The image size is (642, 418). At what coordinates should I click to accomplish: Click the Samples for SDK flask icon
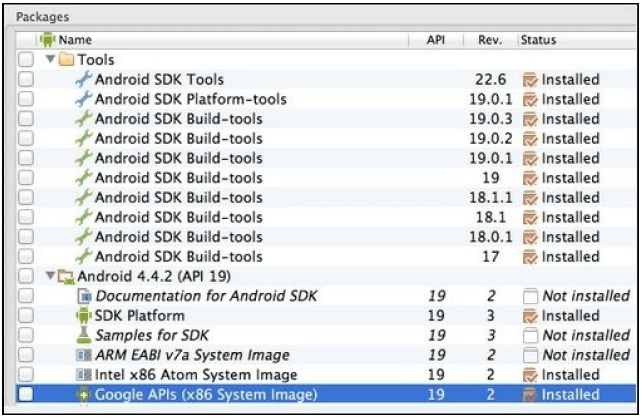tap(84, 335)
